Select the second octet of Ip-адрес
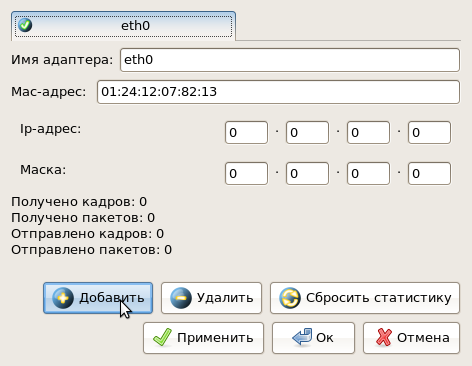 tap(307, 133)
